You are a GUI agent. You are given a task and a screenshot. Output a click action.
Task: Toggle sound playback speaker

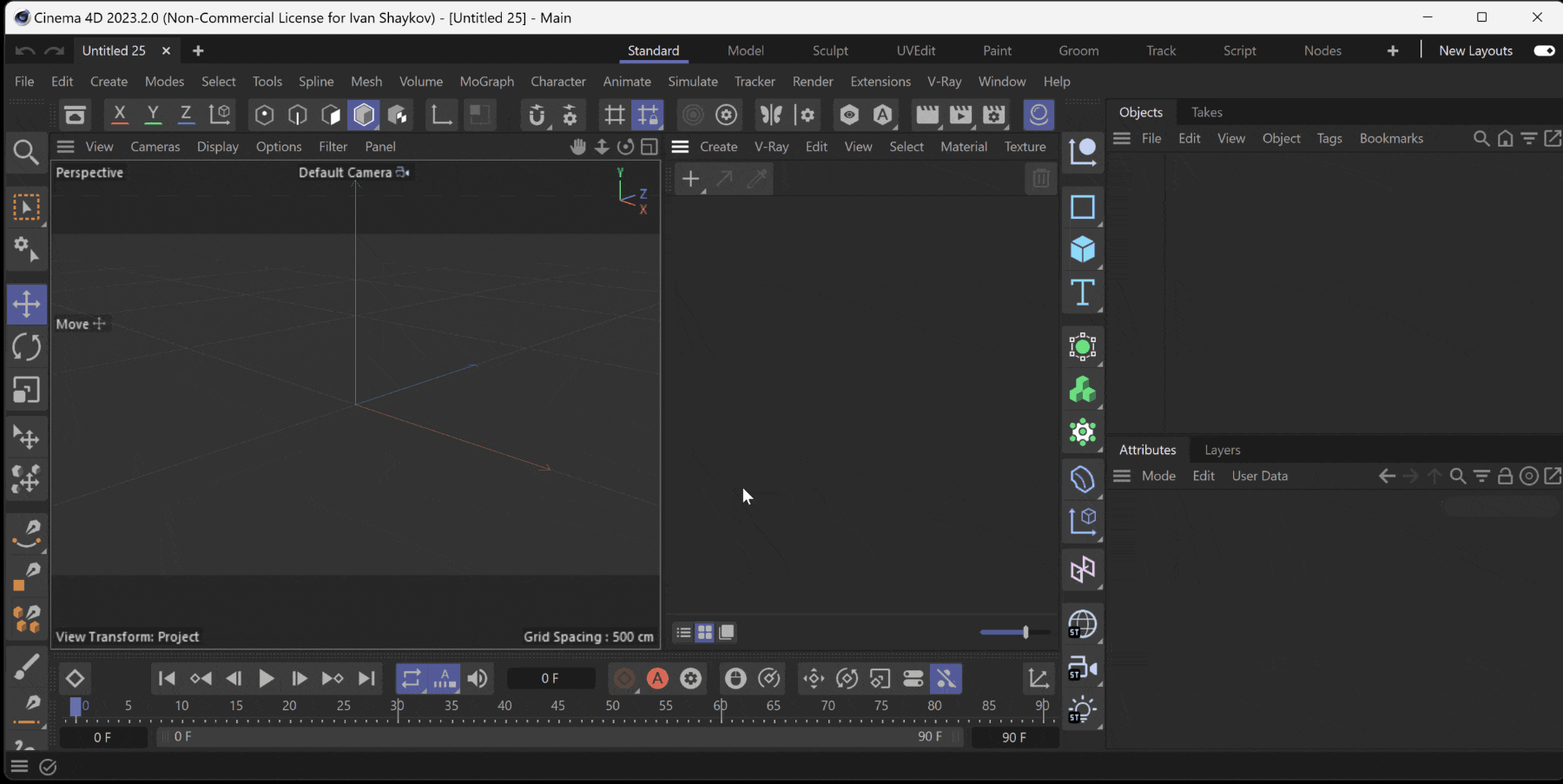click(477, 678)
